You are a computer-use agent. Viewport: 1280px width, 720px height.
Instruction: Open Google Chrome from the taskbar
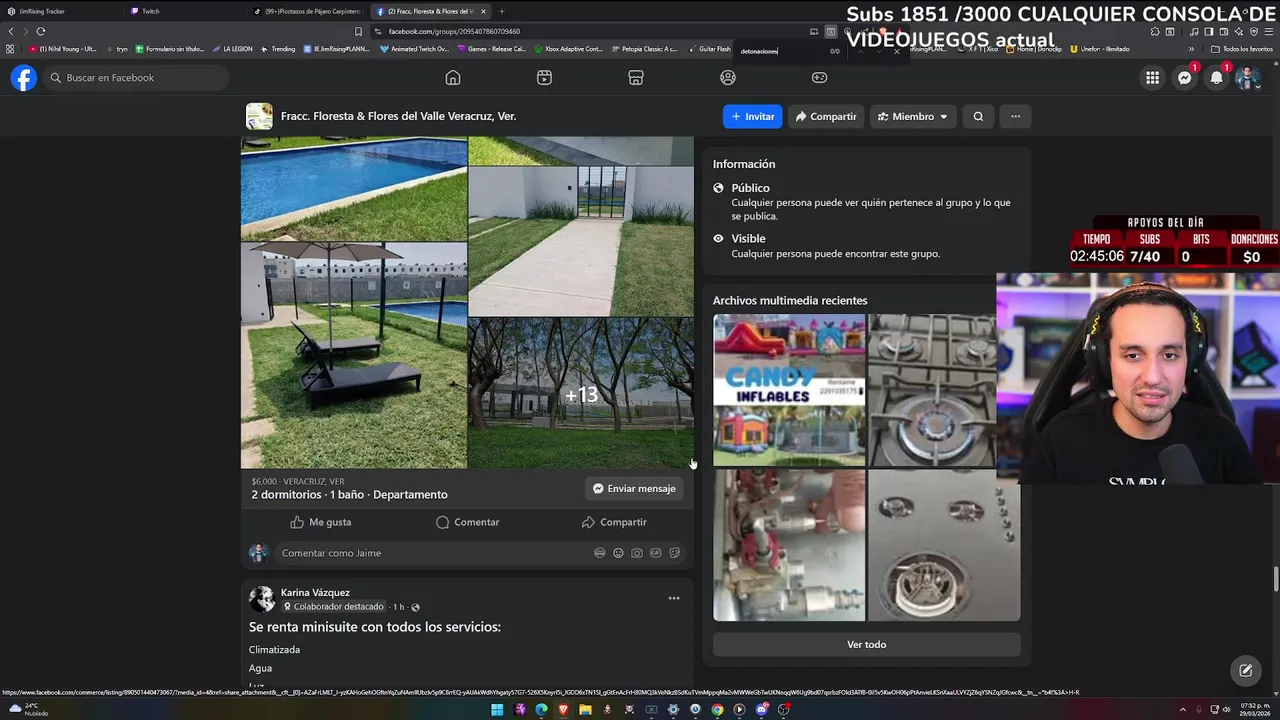pos(717,710)
